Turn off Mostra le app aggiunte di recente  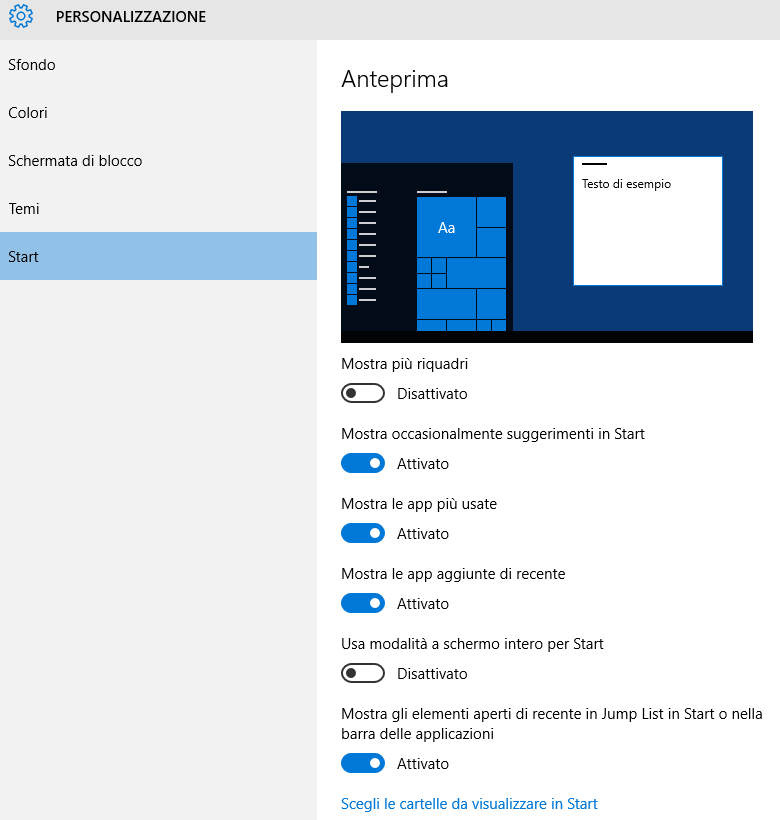click(363, 603)
